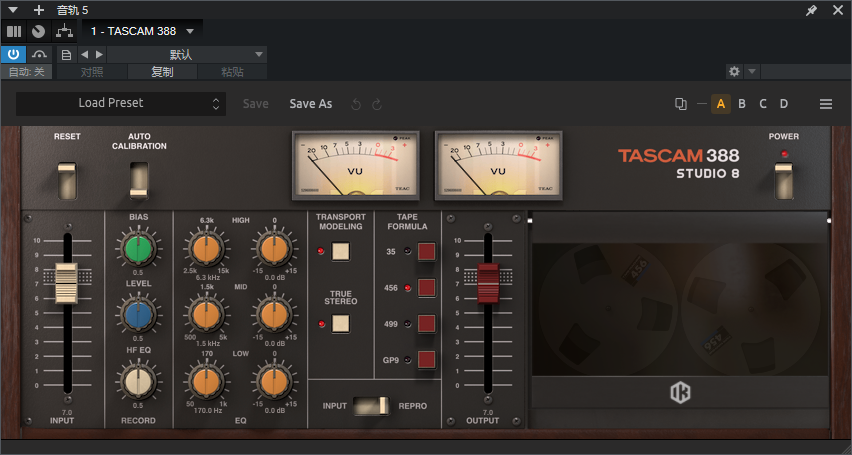
Task: Flip the RESET switch
Action: click(x=67, y=180)
